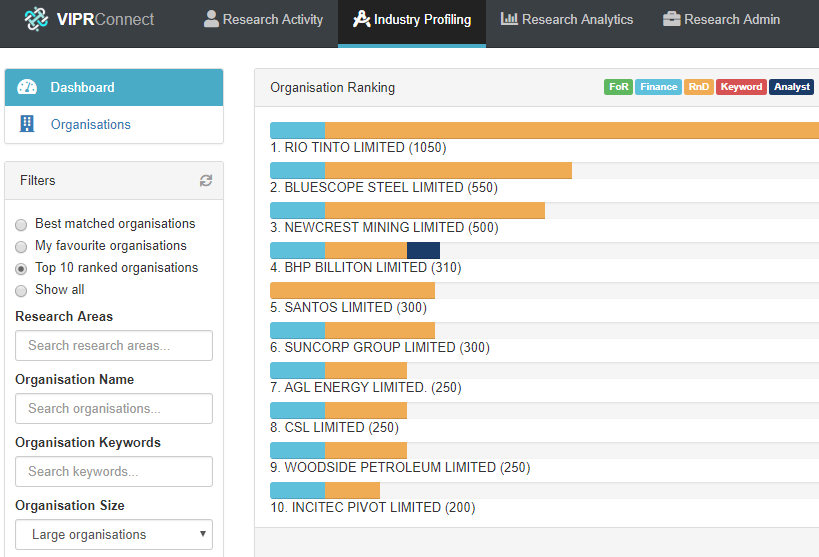Click the Santos Limited ranking bar
The image size is (819, 557).
(x=353, y=290)
